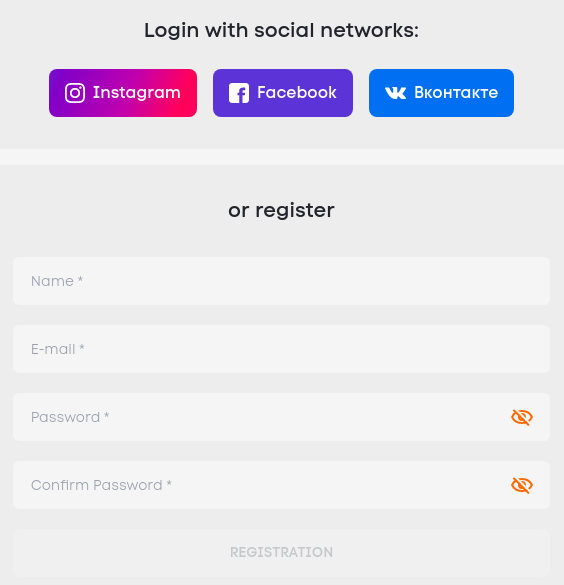Viewport: 564px width, 585px height.
Task: Click the 'Instagram' label on the gradient button
Action: (x=137, y=93)
